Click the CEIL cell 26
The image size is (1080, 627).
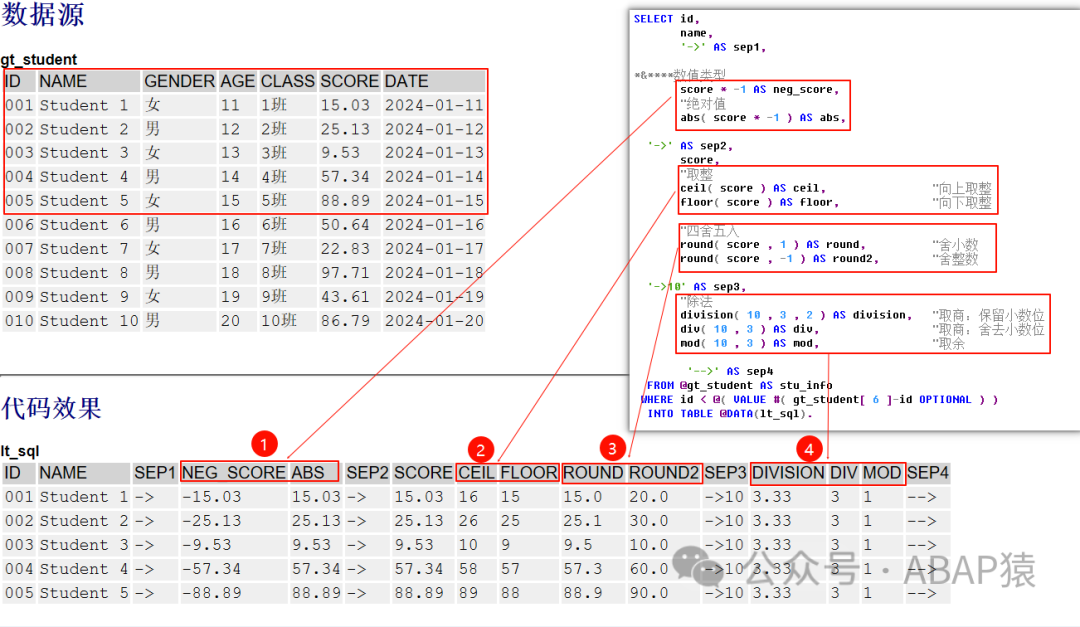click(468, 522)
